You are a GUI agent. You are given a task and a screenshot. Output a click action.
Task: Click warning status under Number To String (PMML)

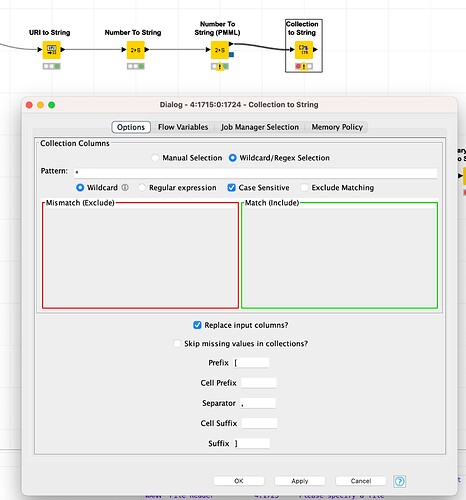coord(220,67)
